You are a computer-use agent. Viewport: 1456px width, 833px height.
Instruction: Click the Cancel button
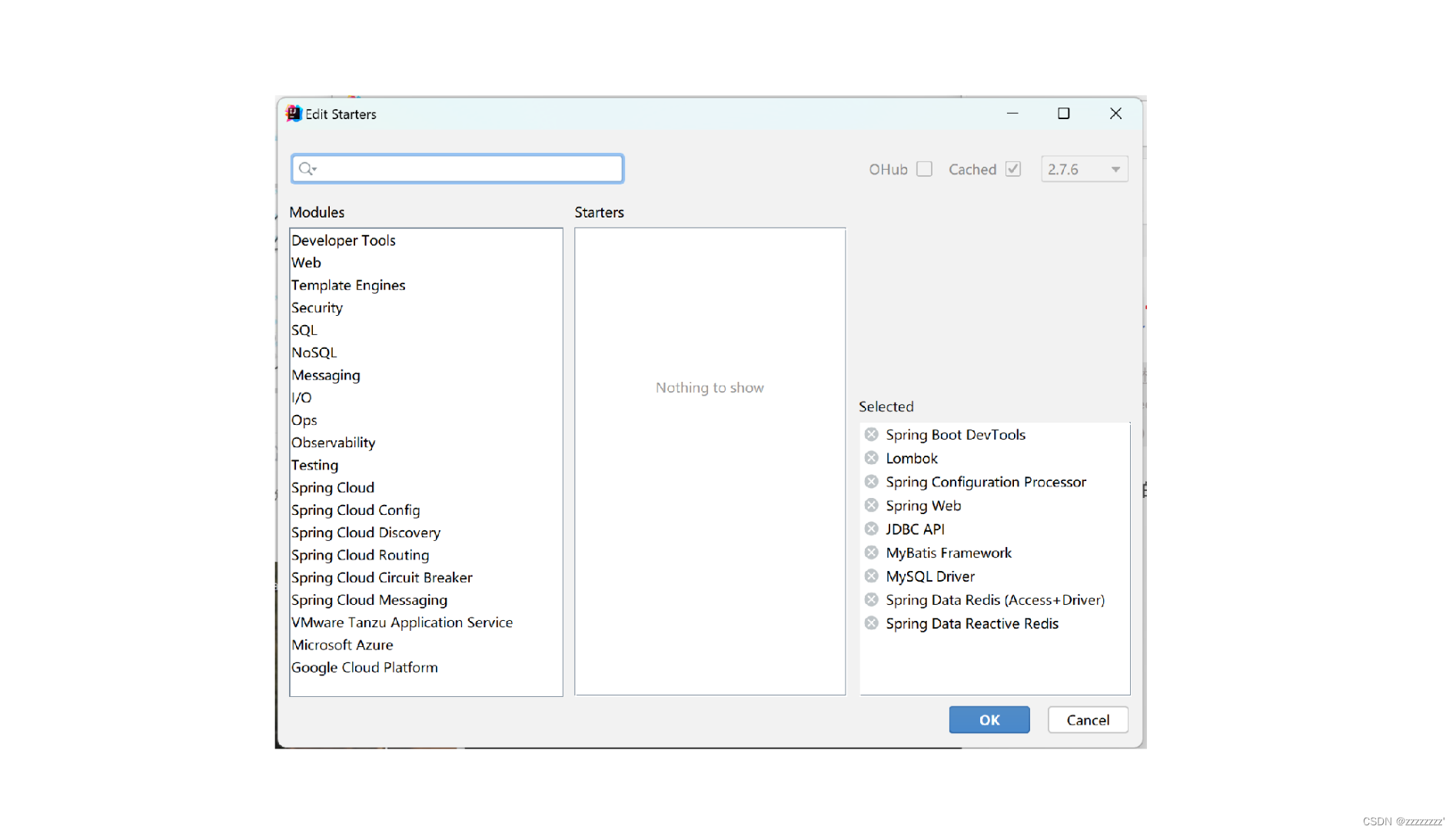pyautogui.click(x=1088, y=720)
